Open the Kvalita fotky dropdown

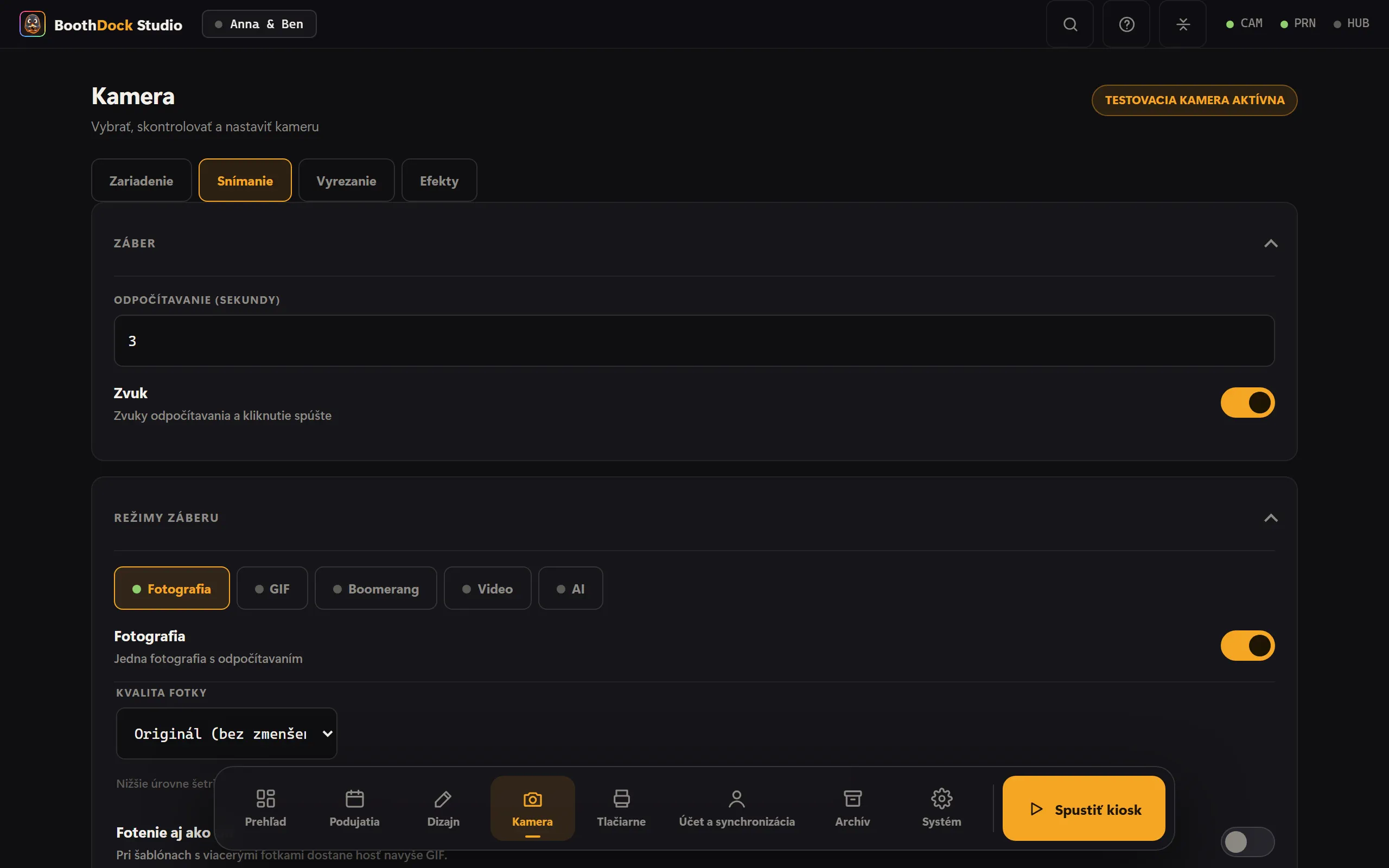(x=226, y=733)
